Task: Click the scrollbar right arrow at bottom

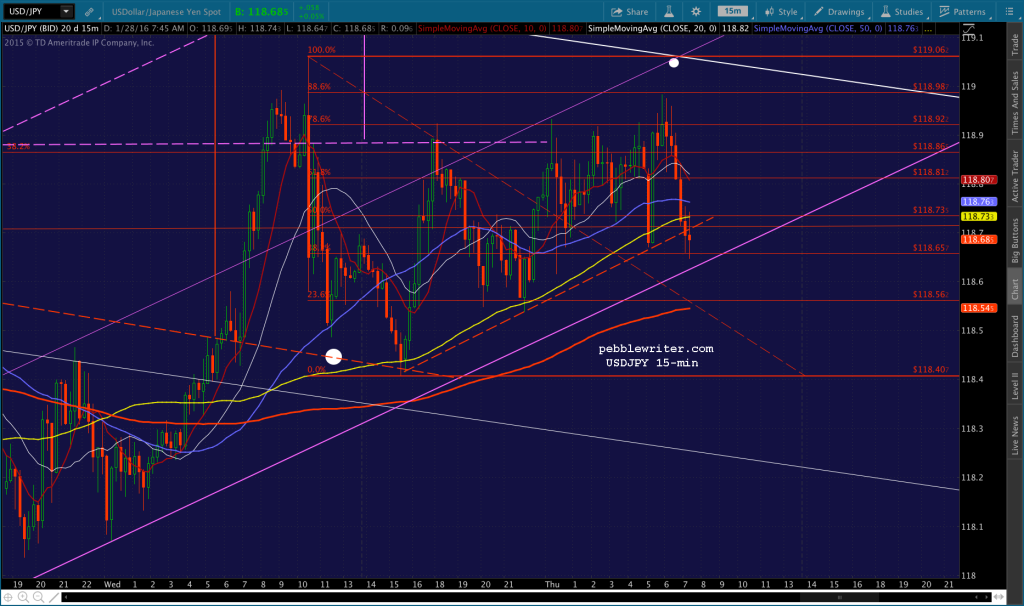Action: pos(986,597)
